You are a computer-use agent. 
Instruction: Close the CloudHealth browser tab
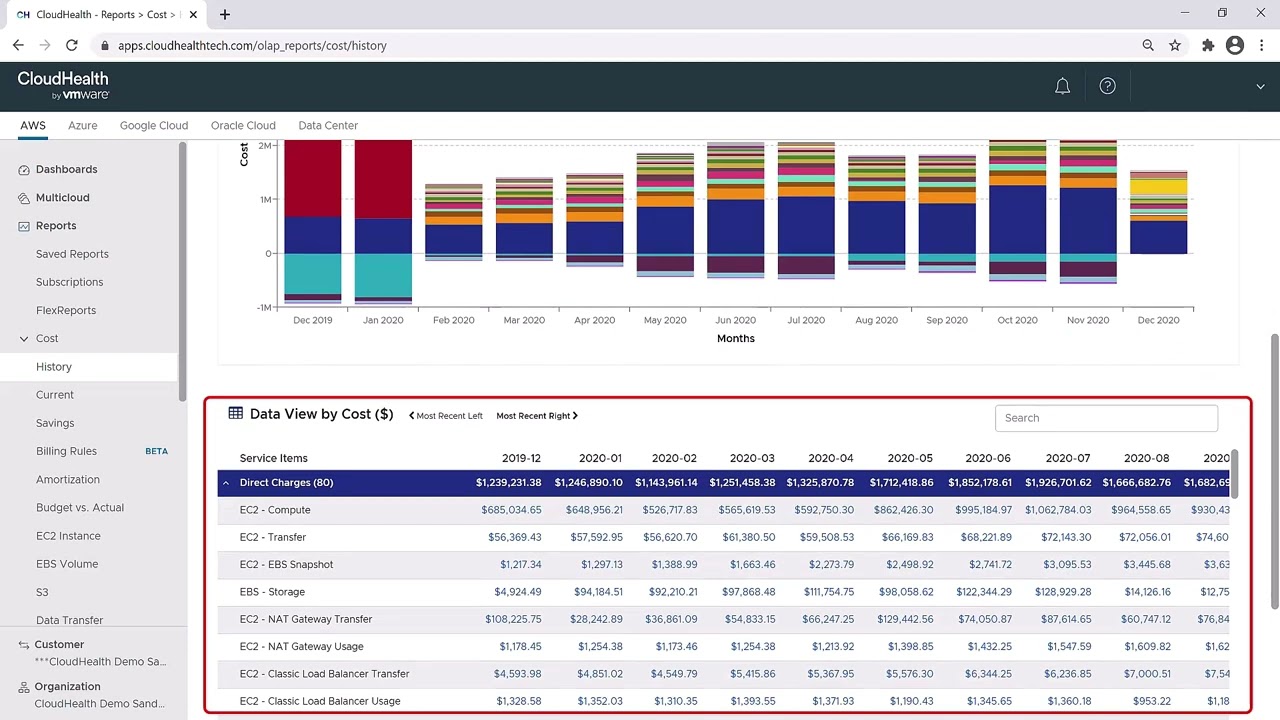pos(193,15)
